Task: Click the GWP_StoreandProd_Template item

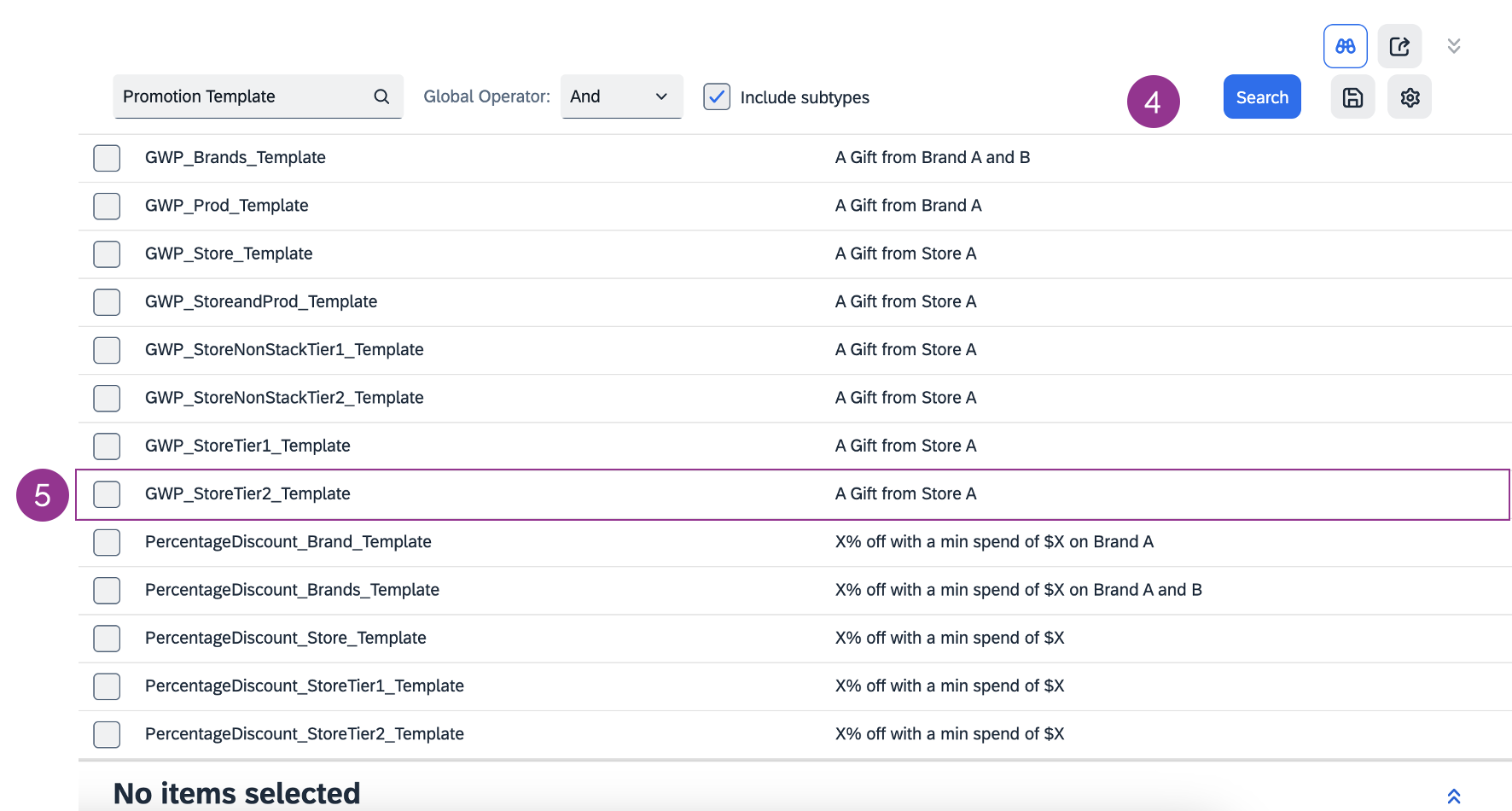Action: click(260, 301)
